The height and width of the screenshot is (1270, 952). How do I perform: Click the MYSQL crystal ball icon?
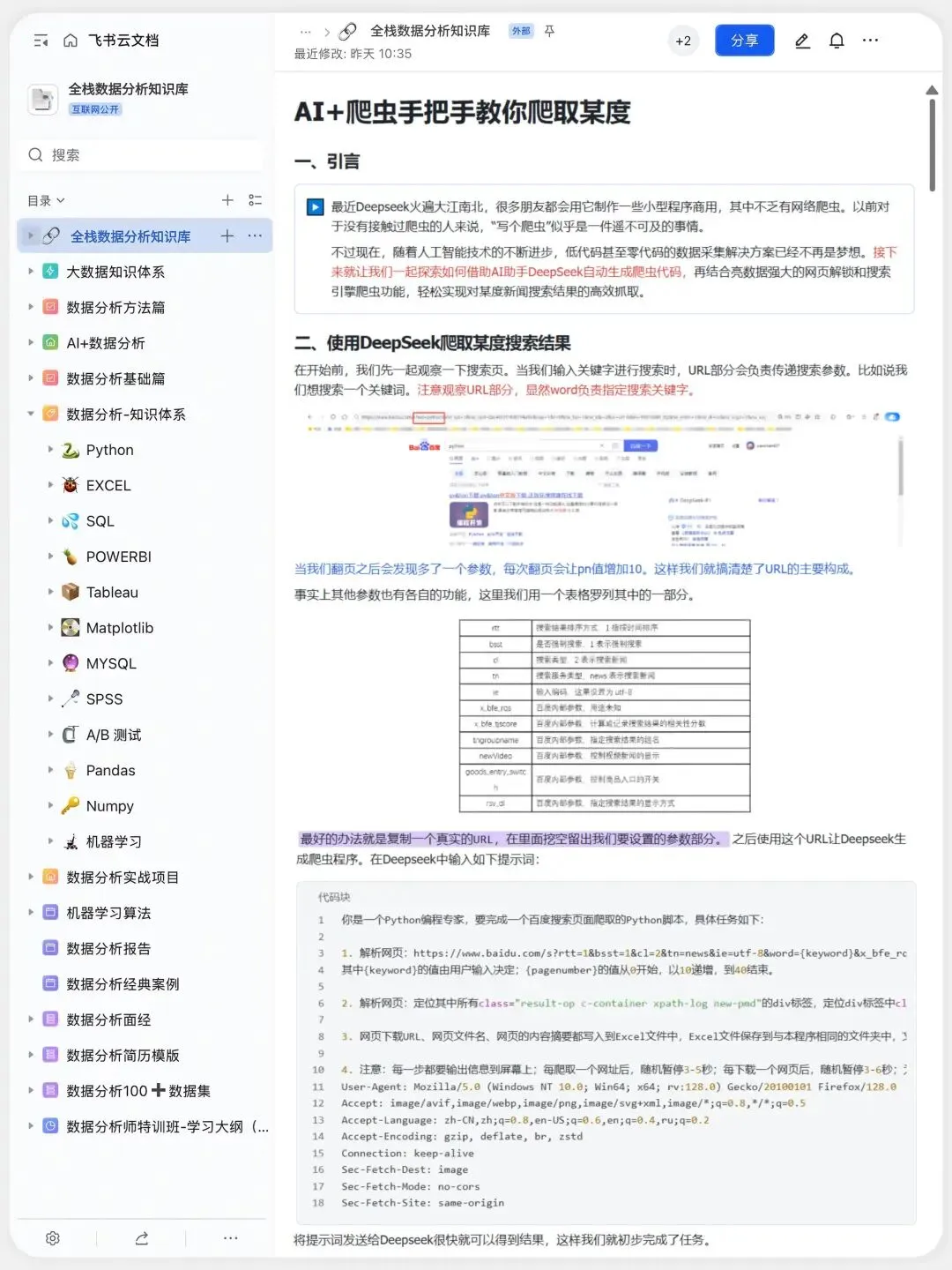click(x=71, y=663)
